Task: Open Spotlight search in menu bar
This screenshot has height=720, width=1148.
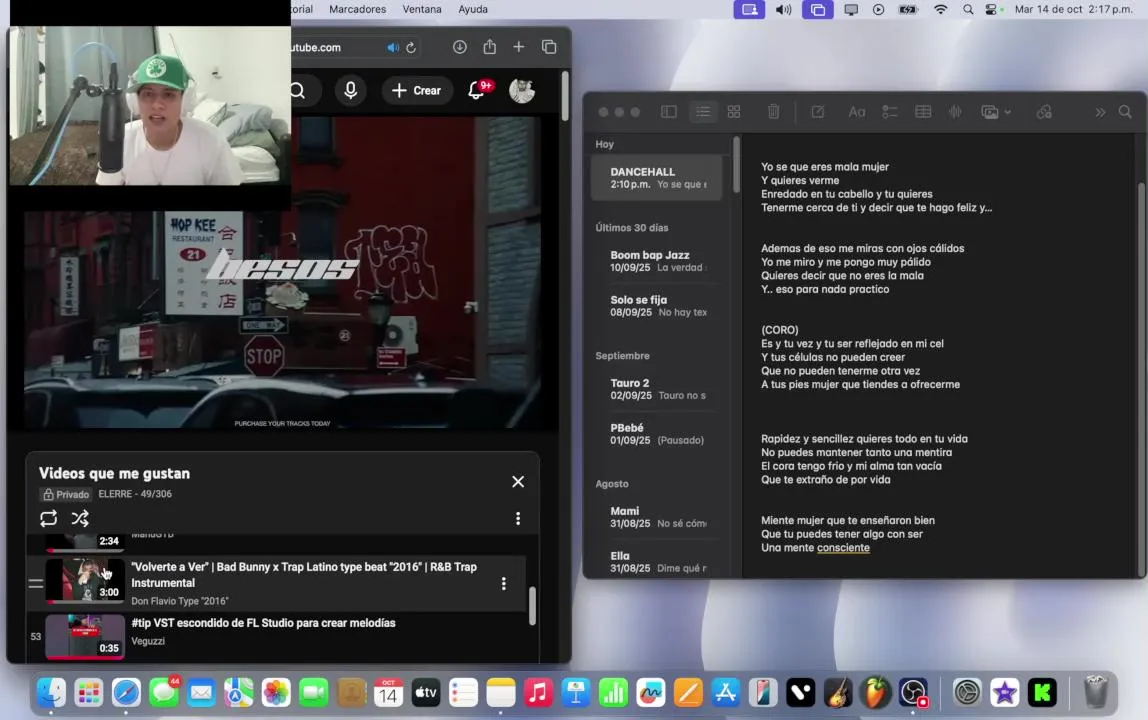Action: point(968,10)
